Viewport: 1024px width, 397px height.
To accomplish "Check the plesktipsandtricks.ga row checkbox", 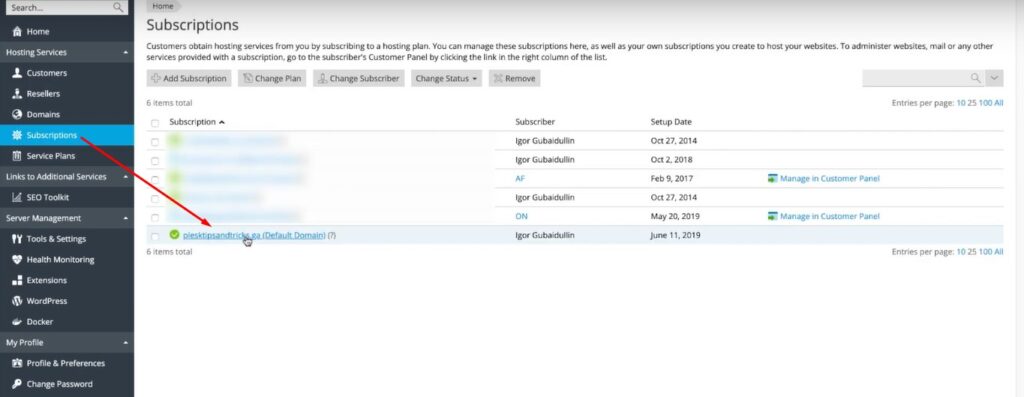I will pyautogui.click(x=155, y=236).
